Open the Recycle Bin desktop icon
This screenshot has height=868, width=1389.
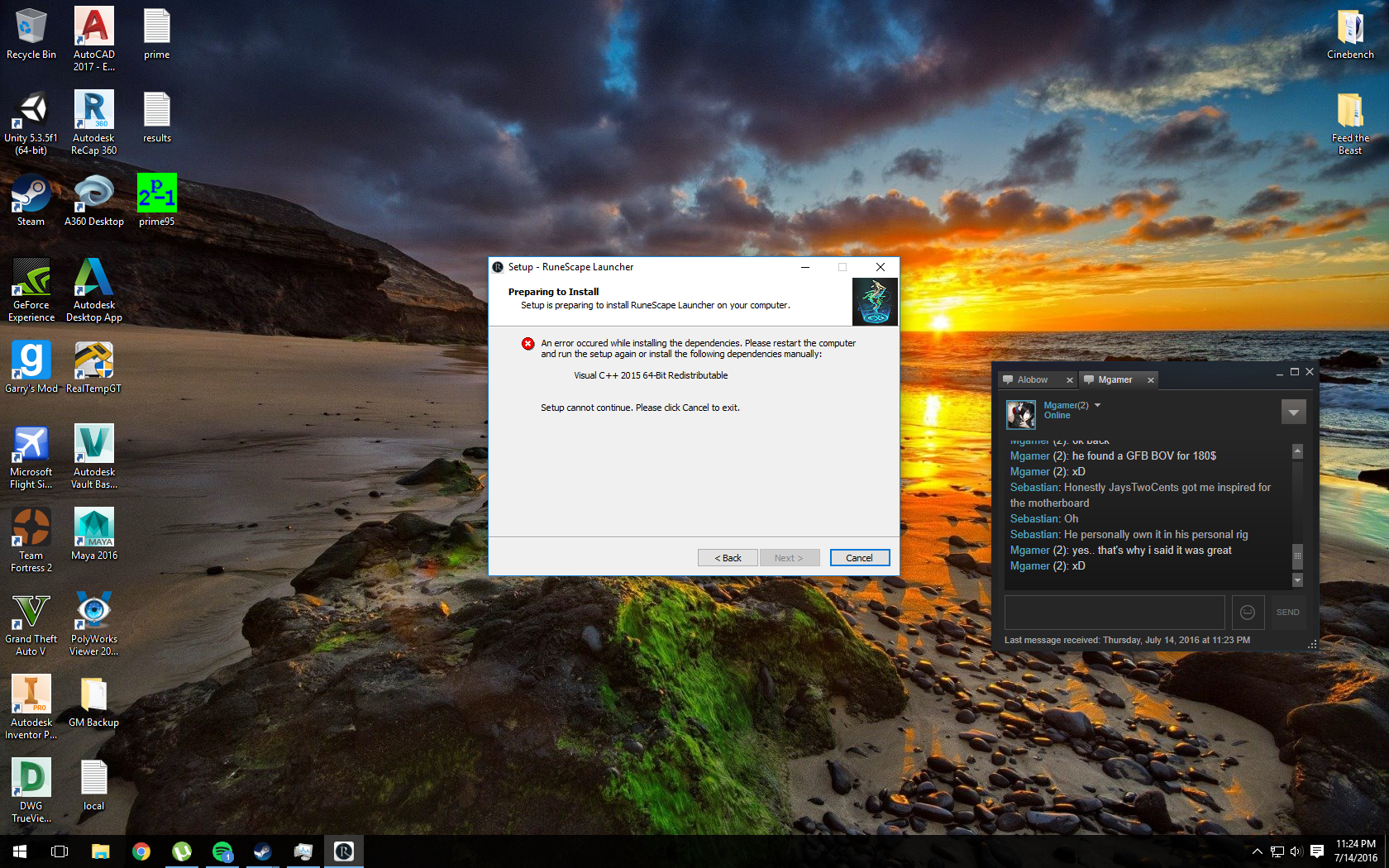[31, 35]
